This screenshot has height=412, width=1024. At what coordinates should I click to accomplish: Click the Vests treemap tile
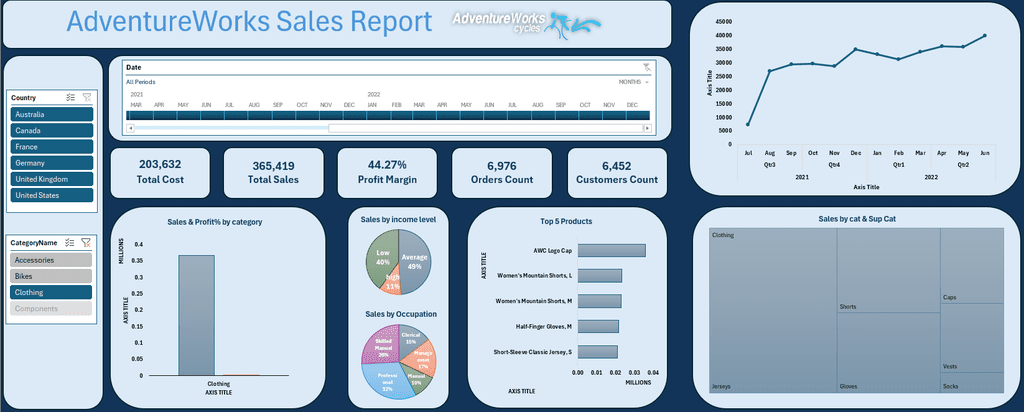pos(972,338)
